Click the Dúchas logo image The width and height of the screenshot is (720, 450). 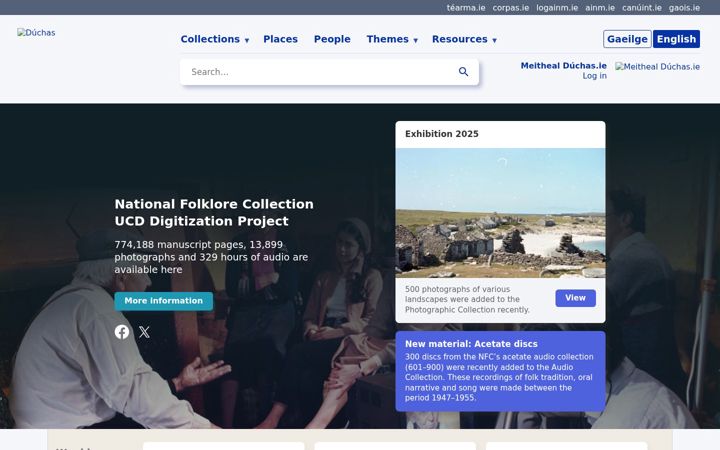(36, 33)
